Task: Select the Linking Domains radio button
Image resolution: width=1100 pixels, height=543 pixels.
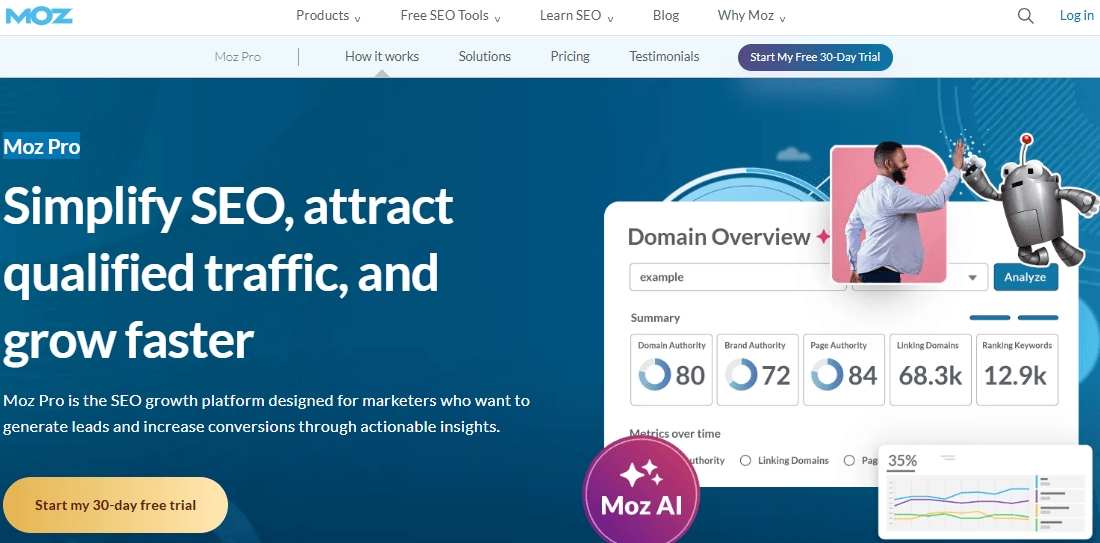Action: [x=746, y=461]
